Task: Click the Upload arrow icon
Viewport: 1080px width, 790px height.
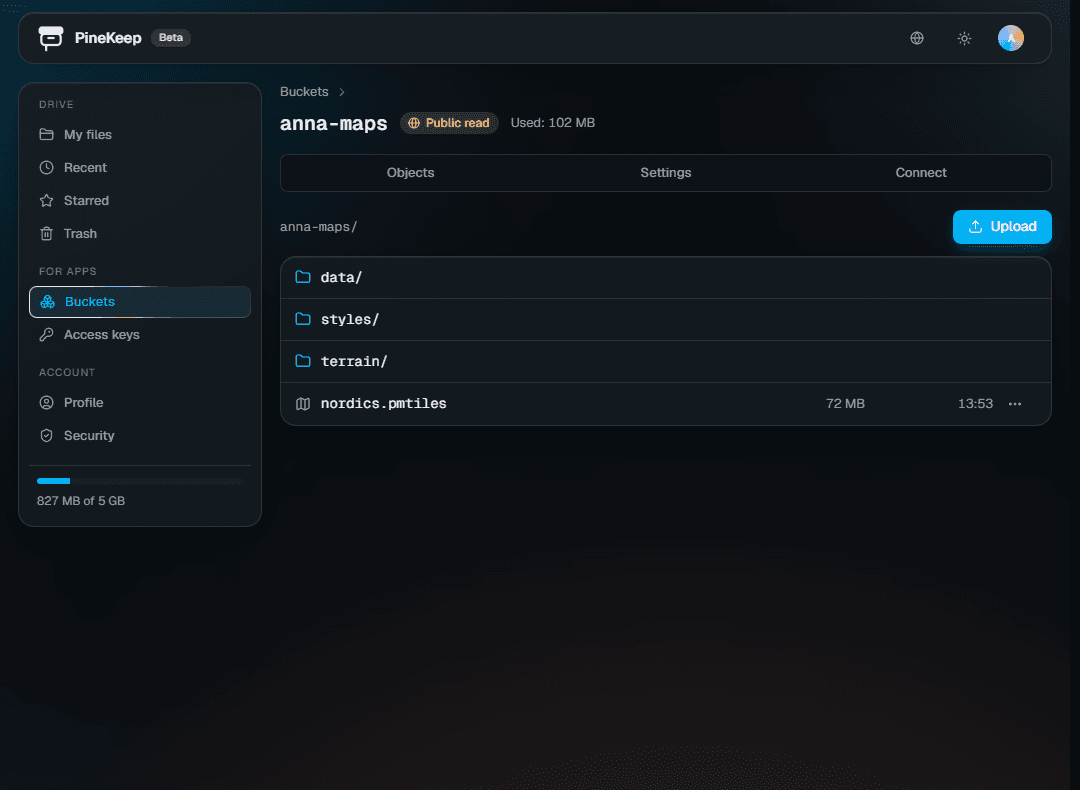Action: pyautogui.click(x=975, y=227)
